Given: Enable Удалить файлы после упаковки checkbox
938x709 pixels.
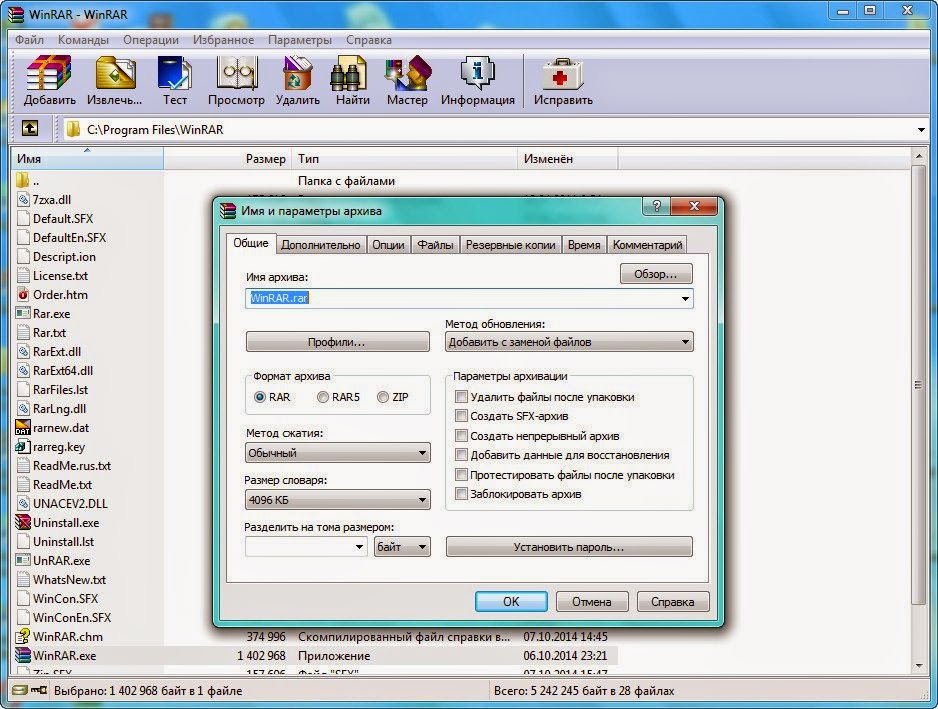Looking at the screenshot, I should [x=461, y=396].
